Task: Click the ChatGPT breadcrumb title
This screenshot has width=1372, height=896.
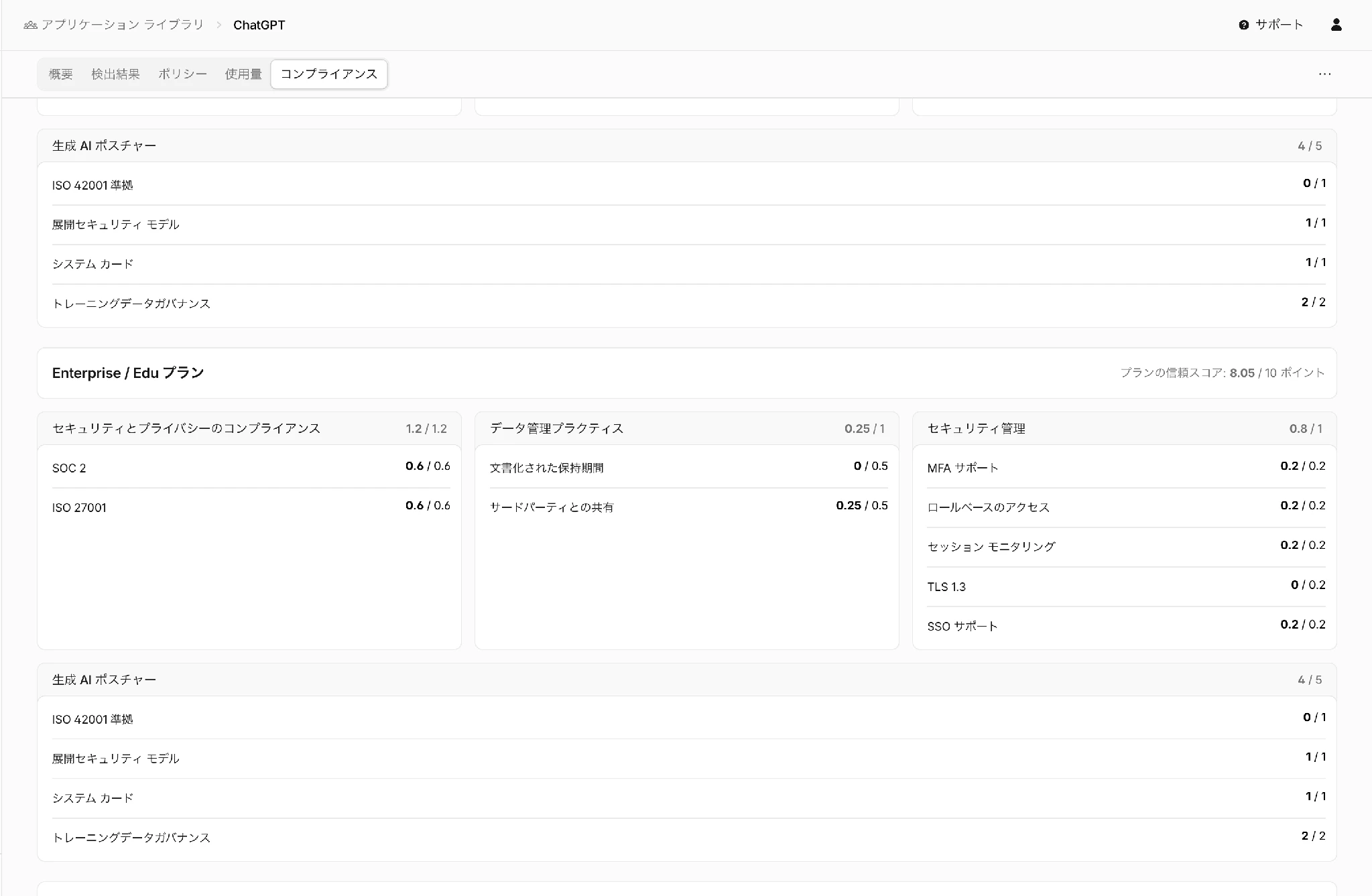Action: coord(259,25)
